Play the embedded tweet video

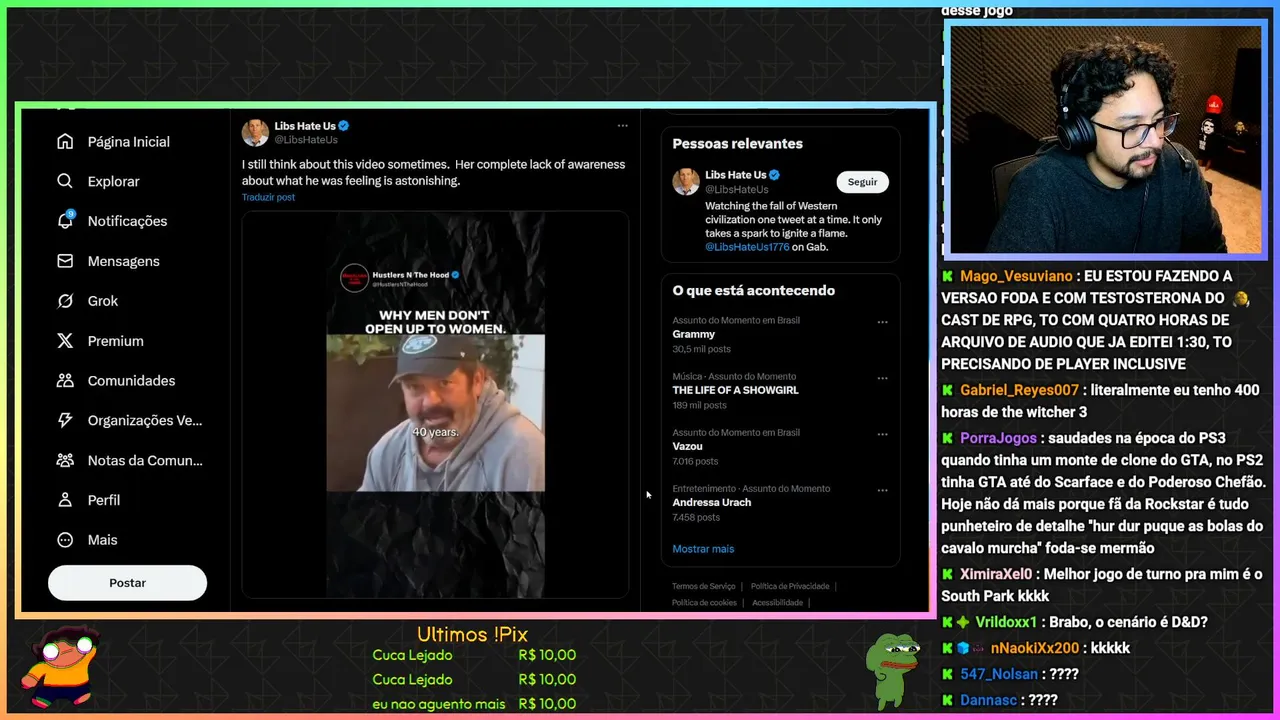coord(435,405)
